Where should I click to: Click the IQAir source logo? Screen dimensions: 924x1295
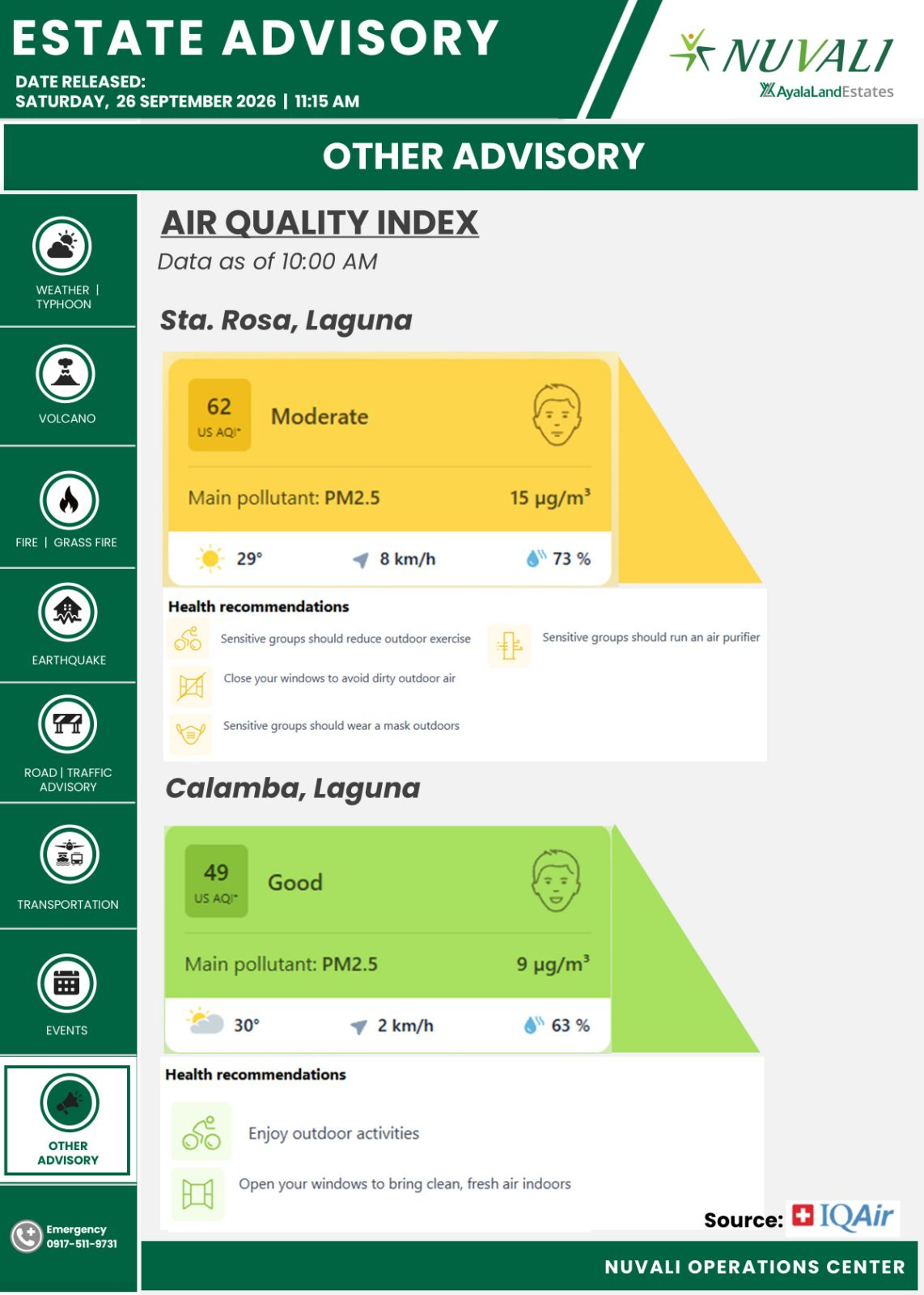[843, 1216]
